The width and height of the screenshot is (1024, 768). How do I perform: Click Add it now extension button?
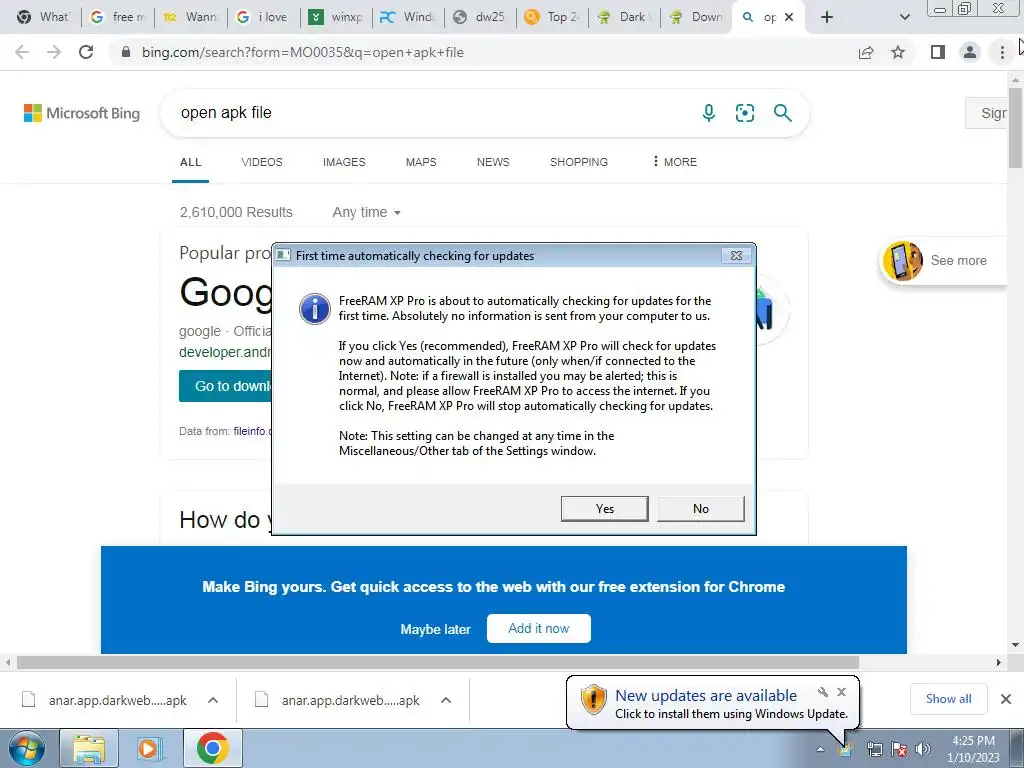539,628
